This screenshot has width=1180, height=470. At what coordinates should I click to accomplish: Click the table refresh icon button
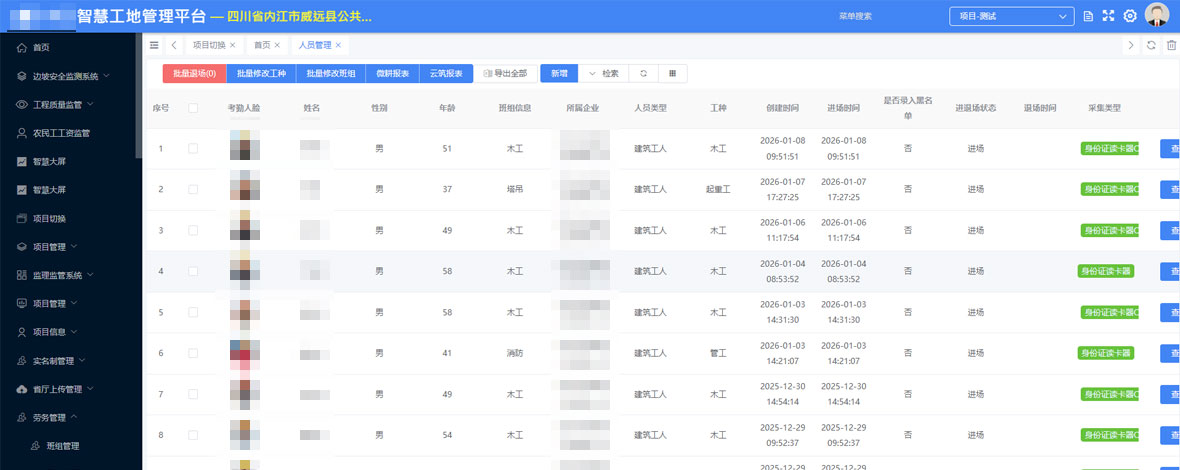point(643,73)
